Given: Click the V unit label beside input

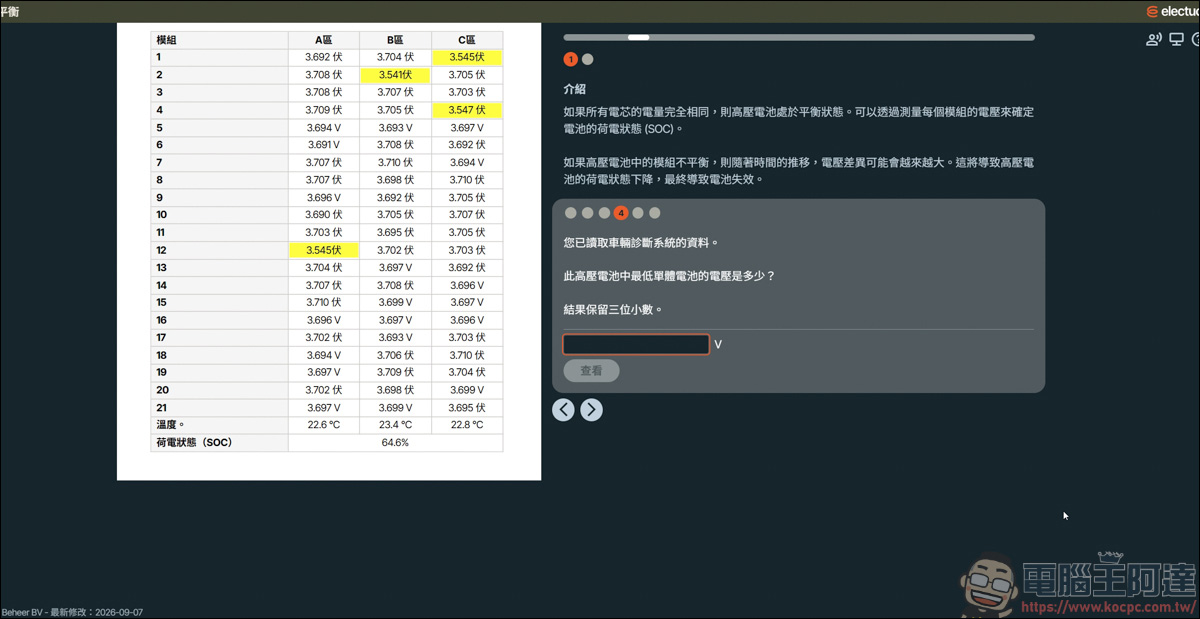Looking at the screenshot, I should coord(718,345).
